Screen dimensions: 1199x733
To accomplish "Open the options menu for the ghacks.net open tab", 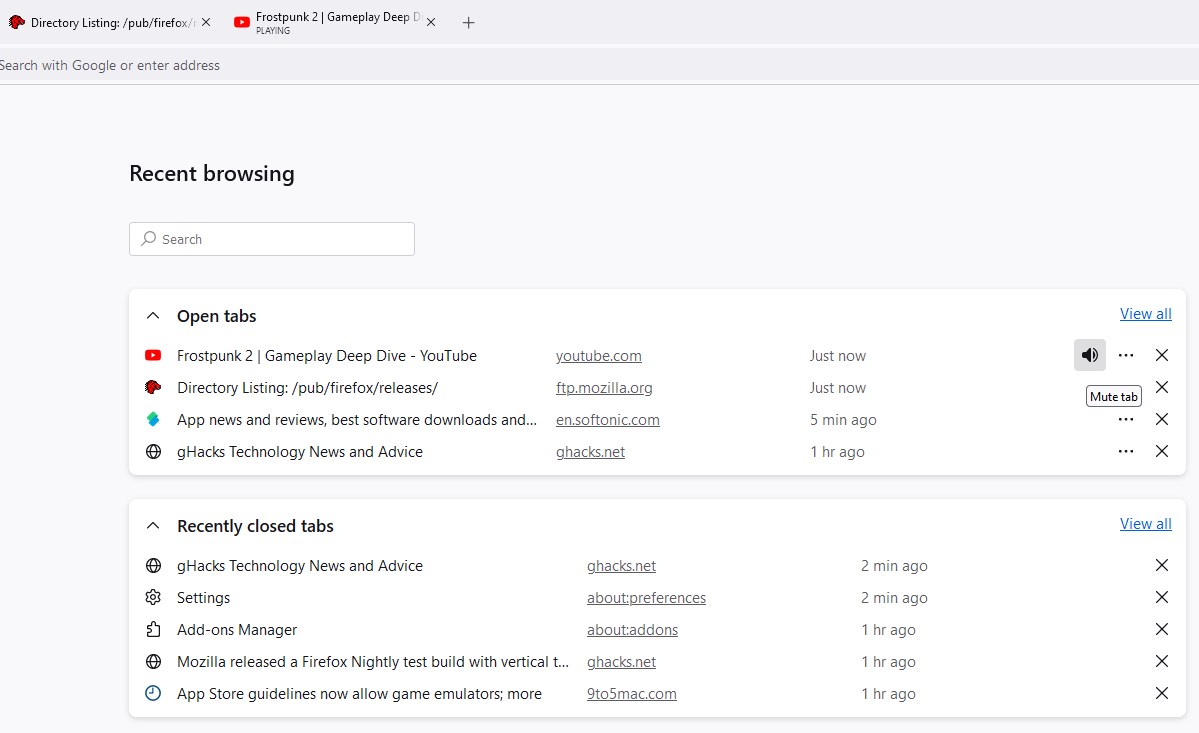I will point(1126,451).
